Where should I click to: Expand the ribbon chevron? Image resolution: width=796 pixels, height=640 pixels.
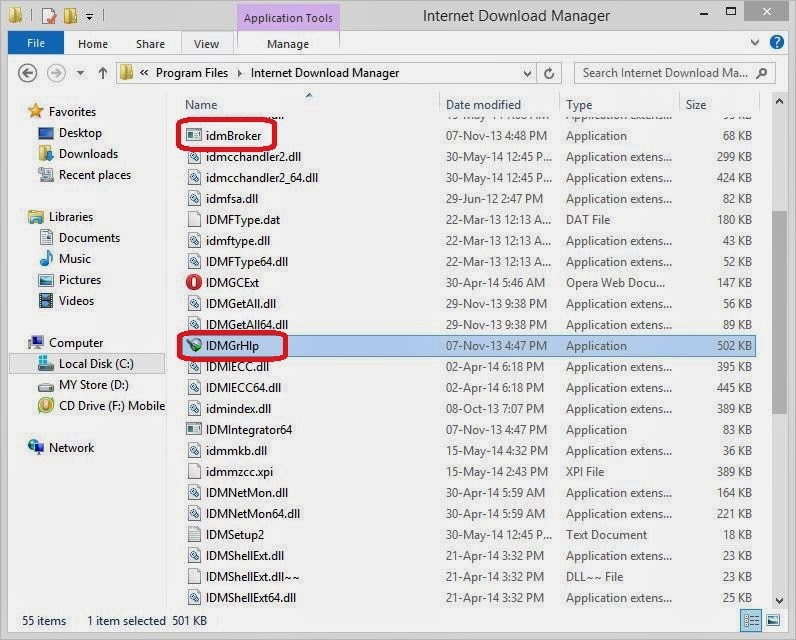755,43
